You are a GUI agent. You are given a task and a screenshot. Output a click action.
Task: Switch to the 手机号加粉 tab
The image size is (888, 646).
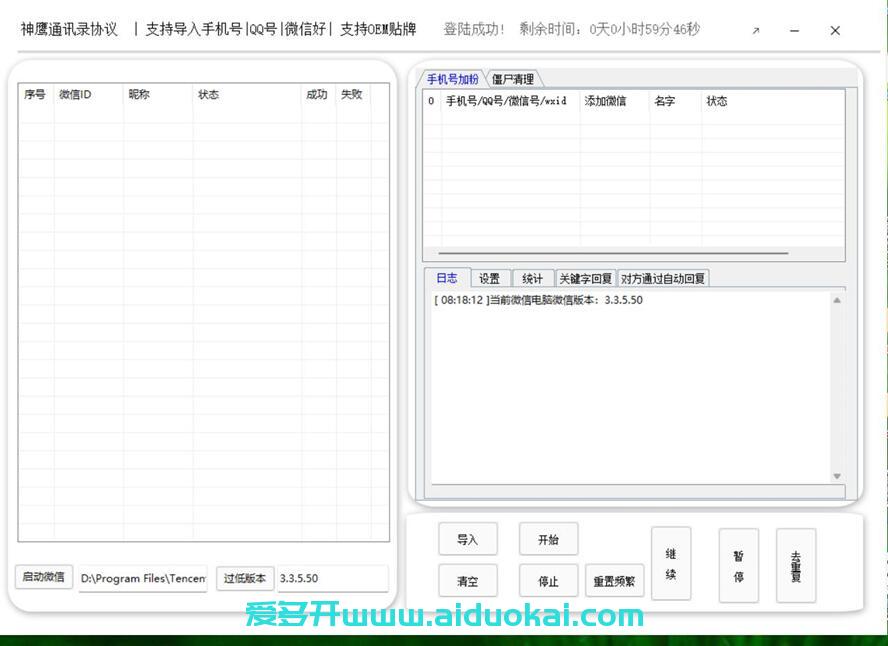point(452,79)
